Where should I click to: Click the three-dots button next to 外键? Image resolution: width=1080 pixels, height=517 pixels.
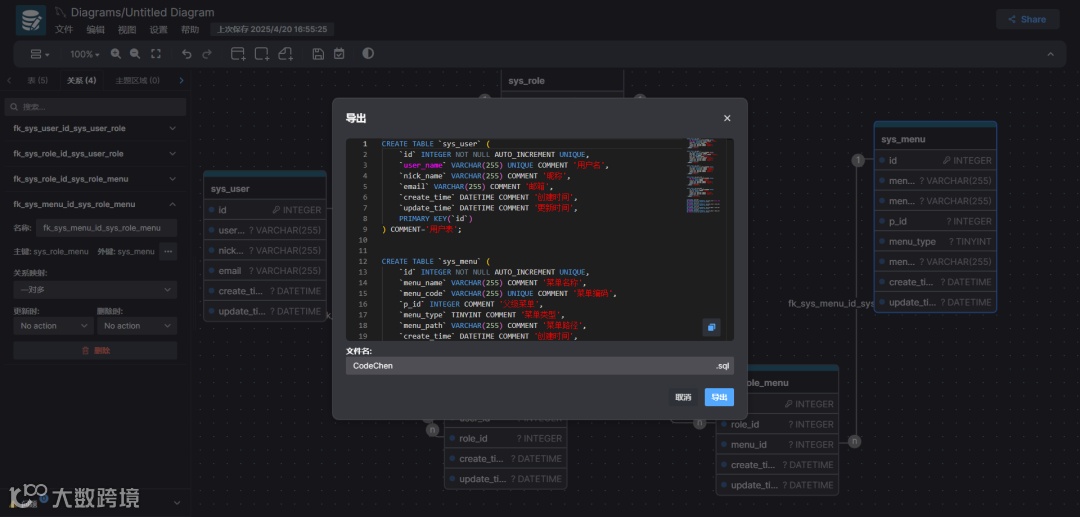coord(168,251)
